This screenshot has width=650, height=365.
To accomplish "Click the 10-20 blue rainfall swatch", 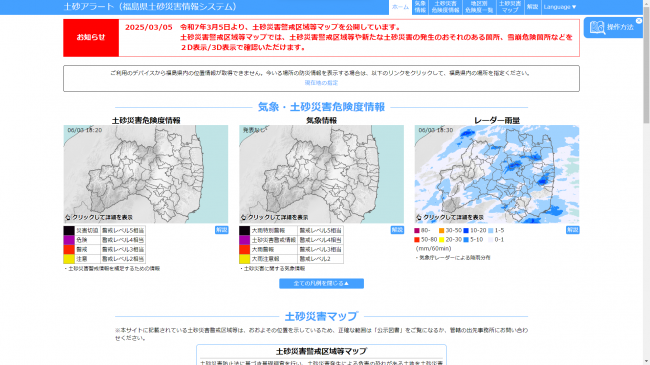I will [x=466, y=231].
